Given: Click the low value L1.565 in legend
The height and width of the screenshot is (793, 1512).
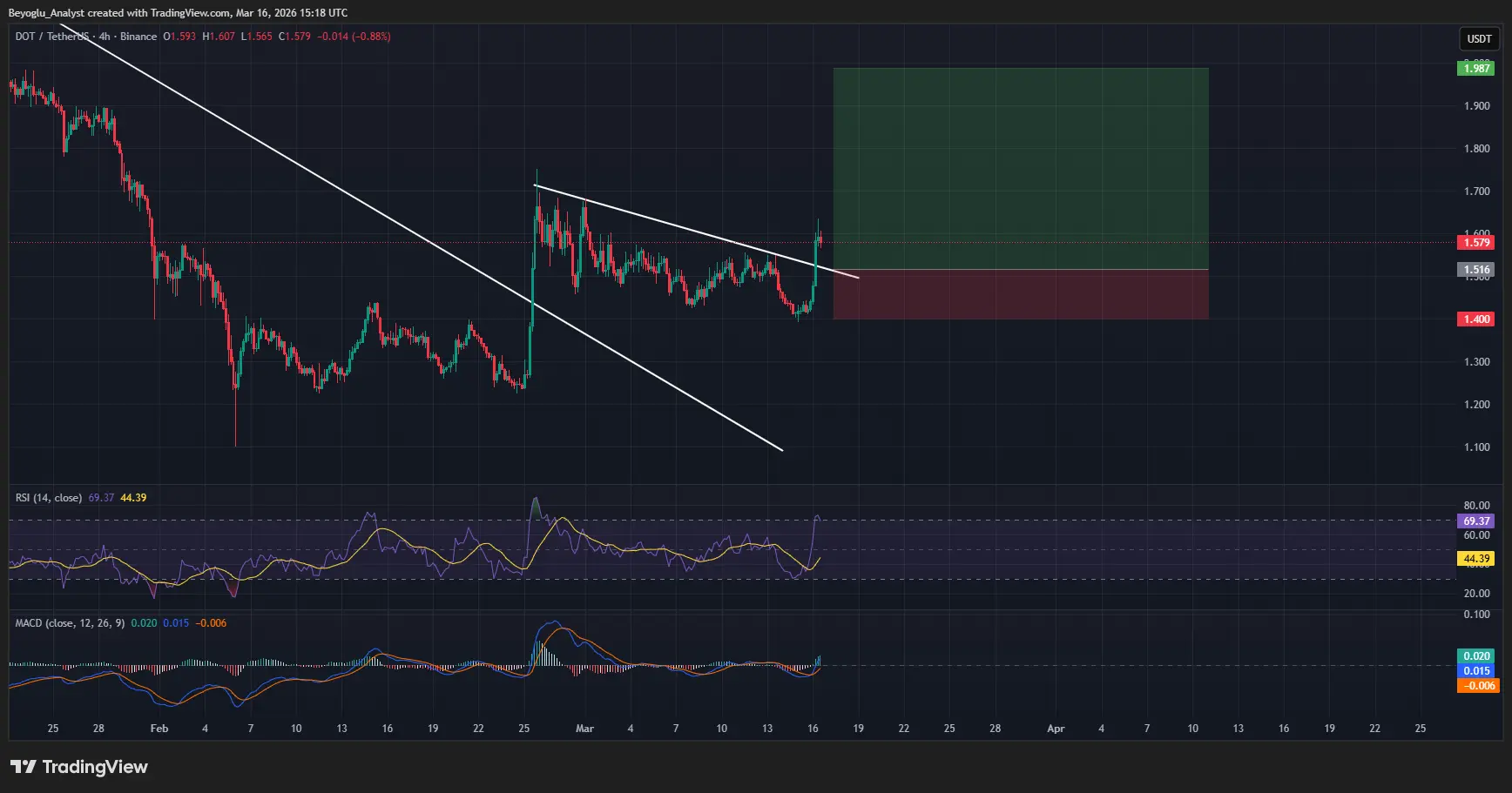Looking at the screenshot, I should (257, 37).
